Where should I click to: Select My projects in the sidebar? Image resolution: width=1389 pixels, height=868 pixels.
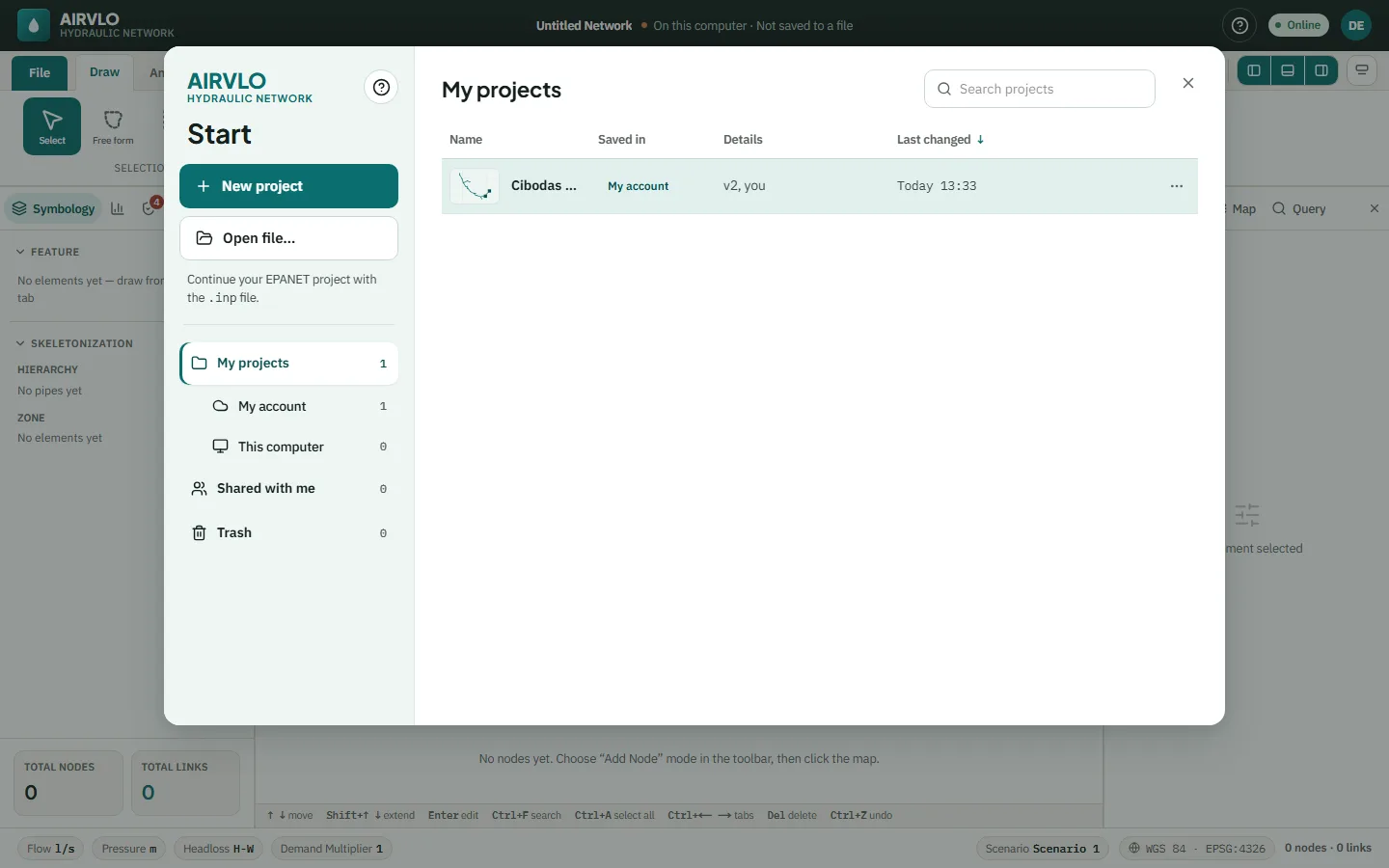(288, 364)
